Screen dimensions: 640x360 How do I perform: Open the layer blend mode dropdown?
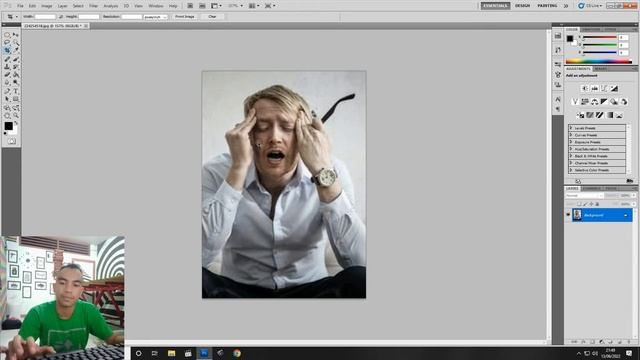point(583,196)
